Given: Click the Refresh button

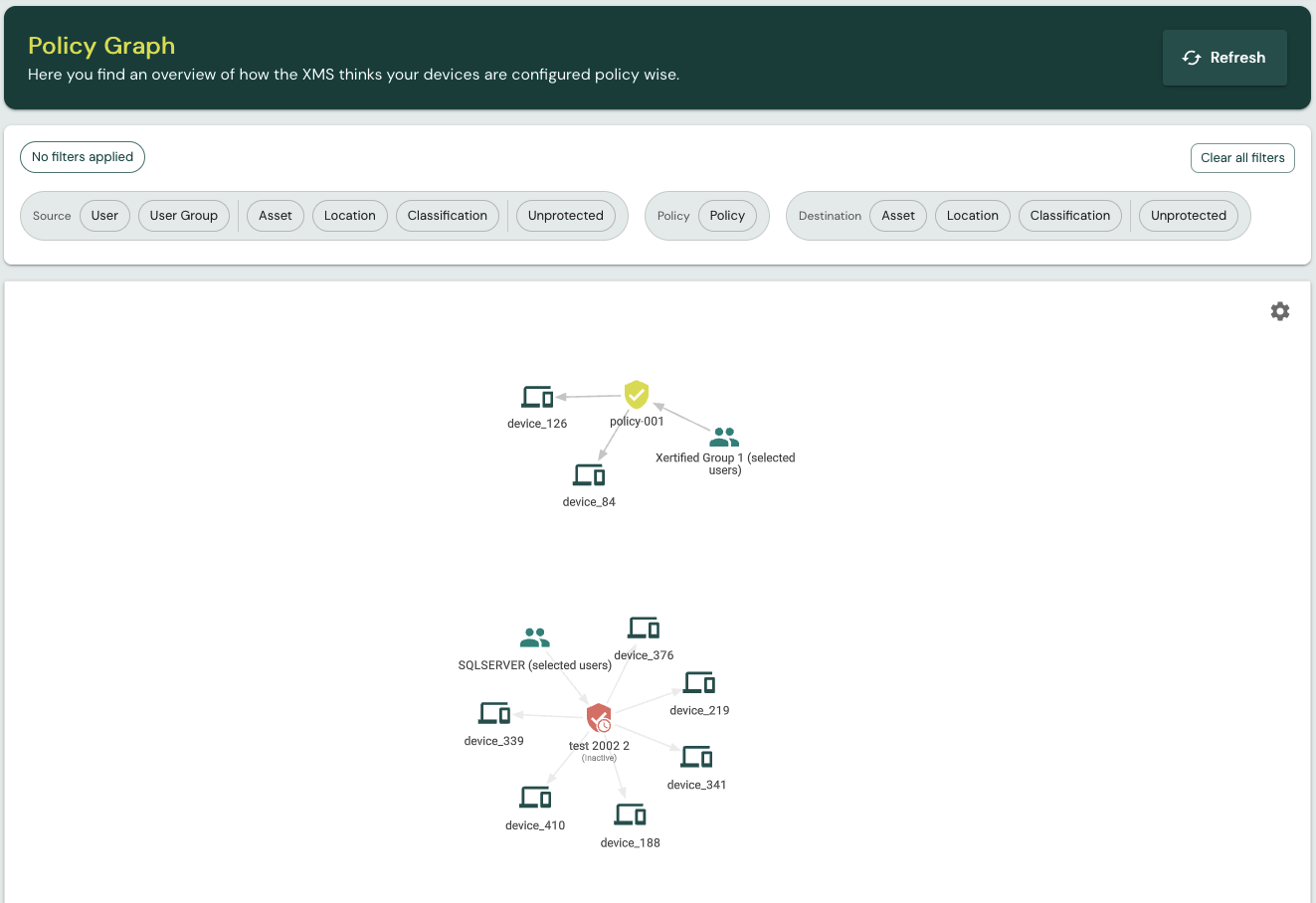Looking at the screenshot, I should tap(1224, 58).
